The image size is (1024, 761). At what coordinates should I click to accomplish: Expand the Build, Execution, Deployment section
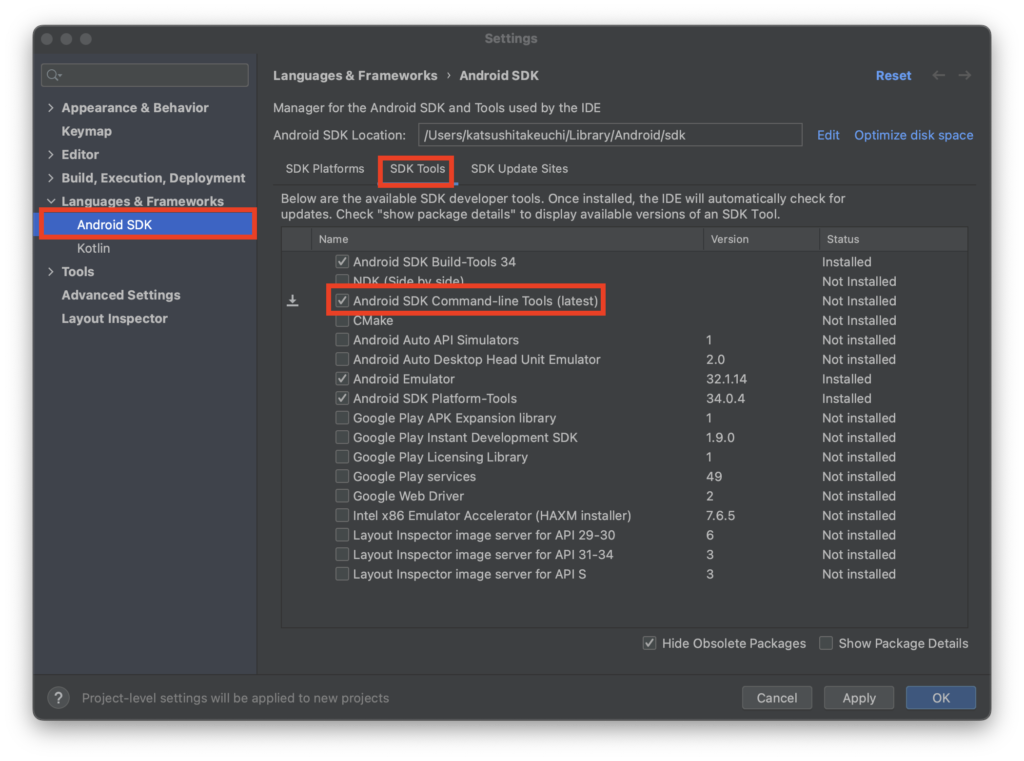point(51,178)
